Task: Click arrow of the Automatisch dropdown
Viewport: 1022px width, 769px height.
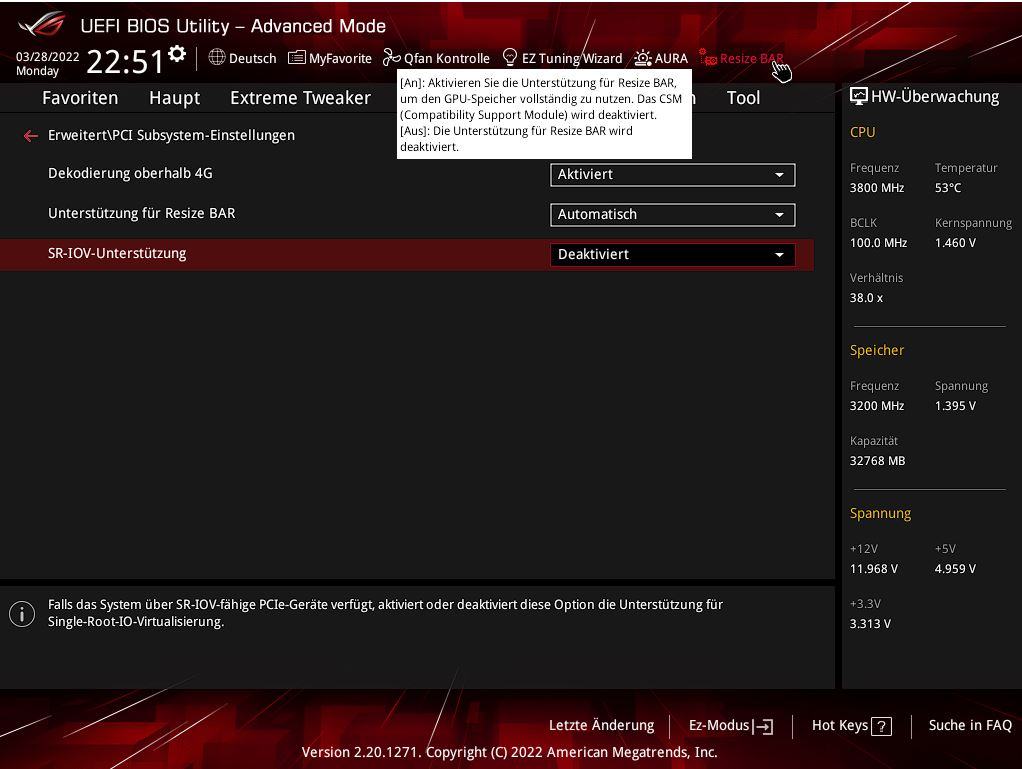Action: coord(779,215)
